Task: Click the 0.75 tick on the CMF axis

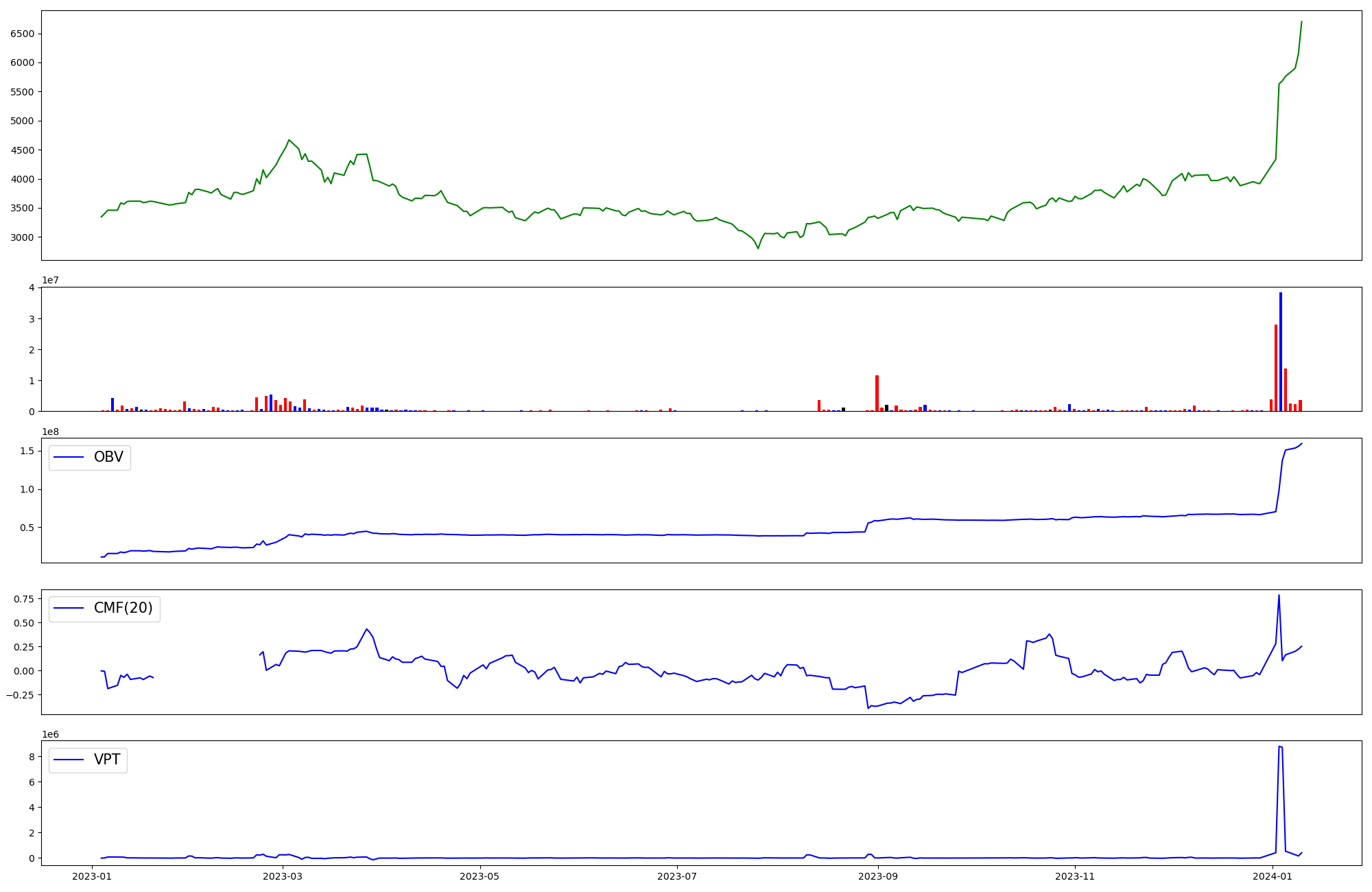Action: [x=23, y=599]
